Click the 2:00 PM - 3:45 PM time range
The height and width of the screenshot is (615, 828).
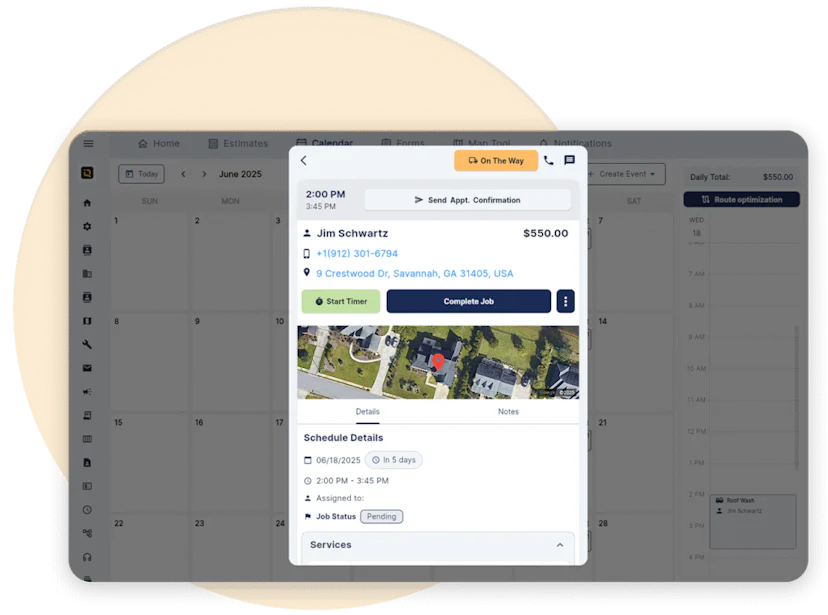(352, 481)
